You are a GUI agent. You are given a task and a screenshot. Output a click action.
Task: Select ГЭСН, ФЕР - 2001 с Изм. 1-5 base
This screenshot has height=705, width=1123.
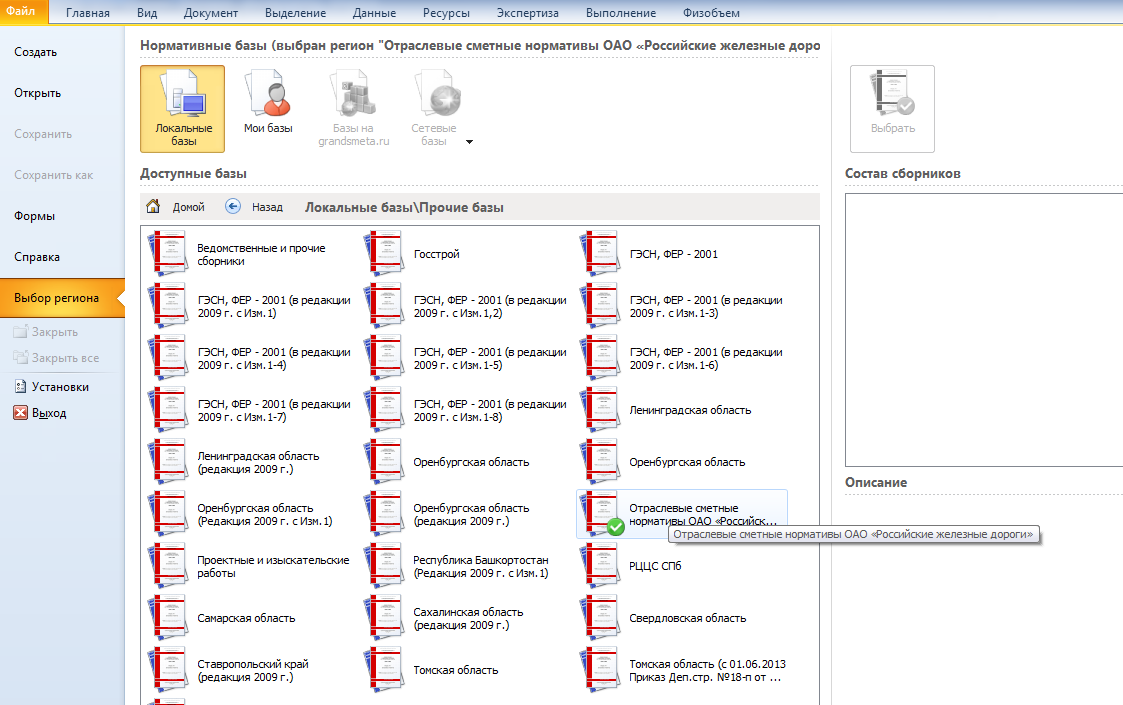coord(467,358)
